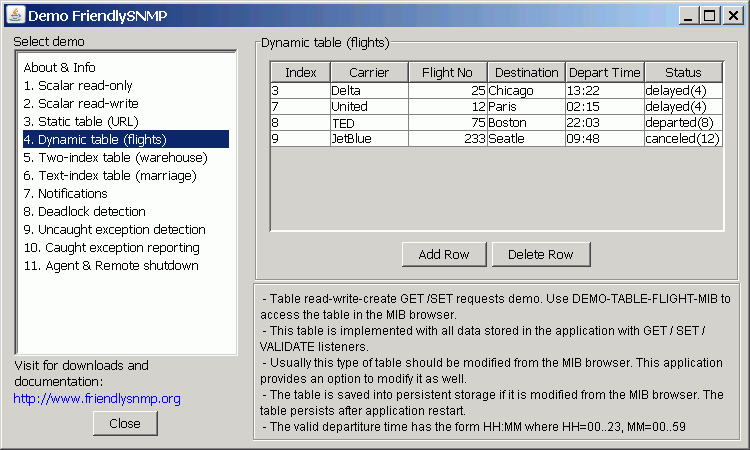Screen dimensions: 750x450
Task: Select the TED carrier cell
Action: pos(369,122)
